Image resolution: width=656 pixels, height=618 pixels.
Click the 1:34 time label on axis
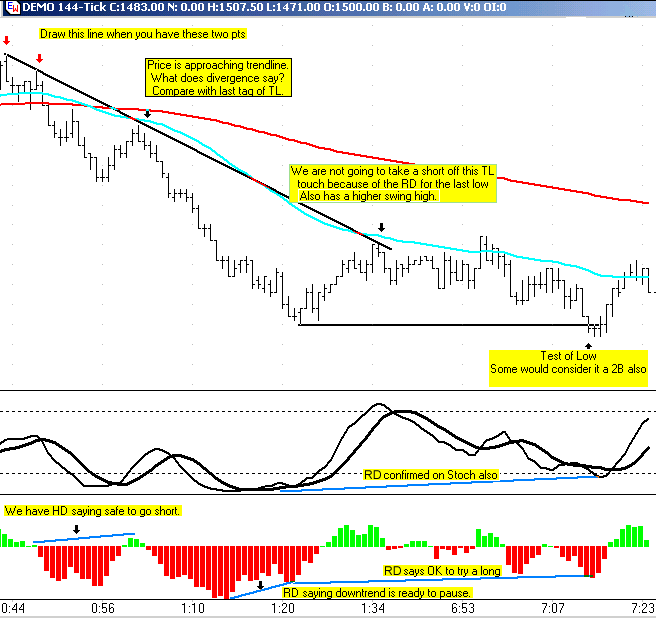[x=373, y=608]
